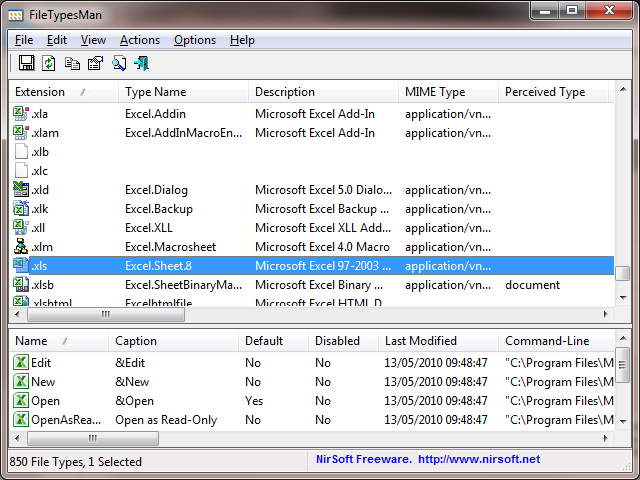Select the Excel.Backup type name cell
Viewport: 640px width, 480px height.
(159, 209)
